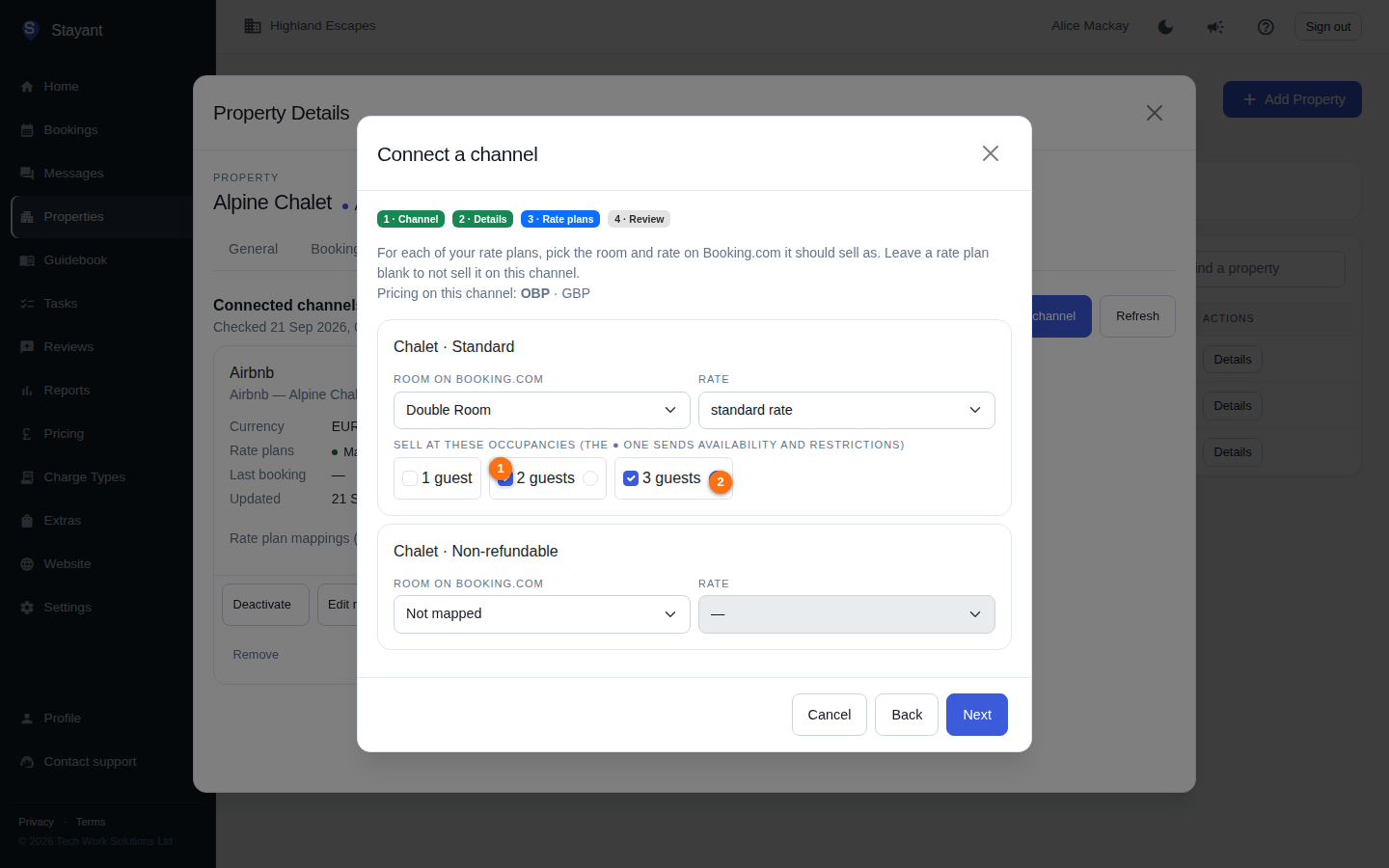Tick the 1 guest occupancy checkbox

(410, 478)
